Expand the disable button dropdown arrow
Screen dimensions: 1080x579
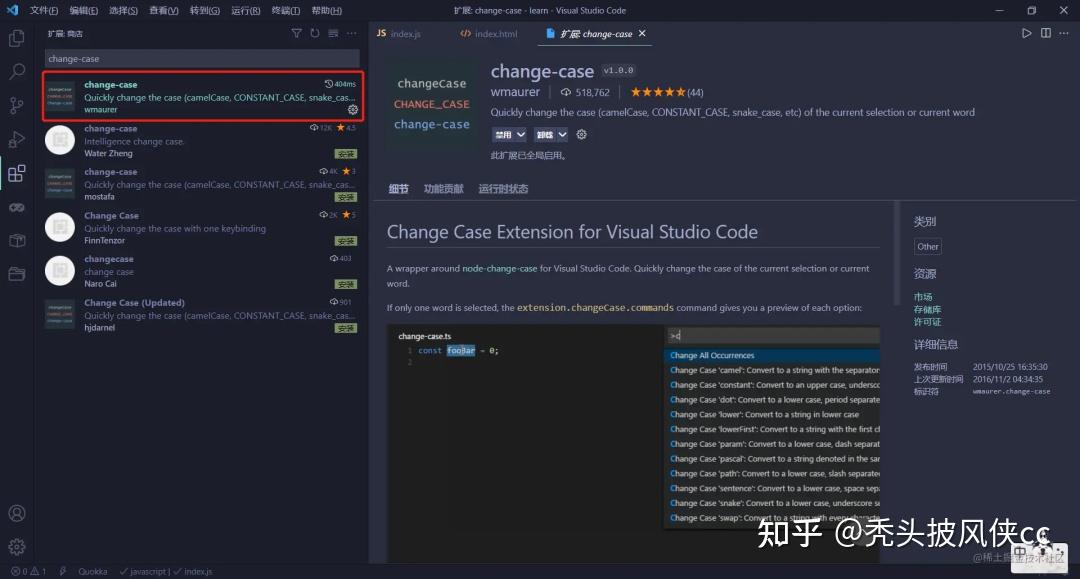click(521, 134)
